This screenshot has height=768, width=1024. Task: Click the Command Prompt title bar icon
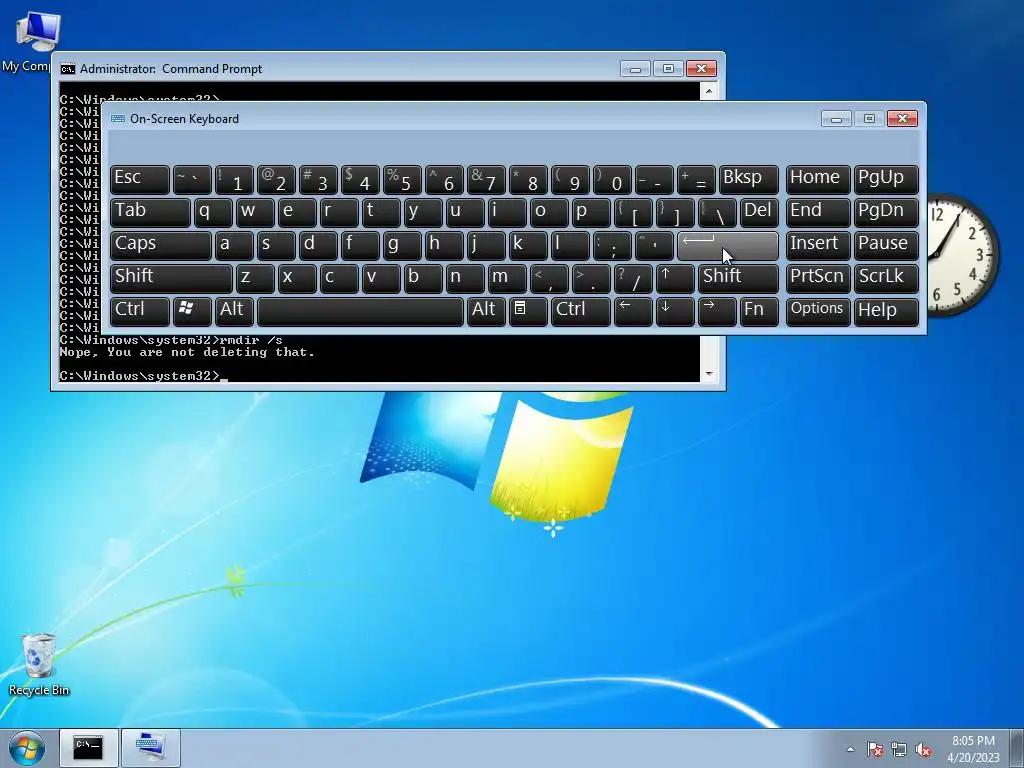(x=67, y=69)
